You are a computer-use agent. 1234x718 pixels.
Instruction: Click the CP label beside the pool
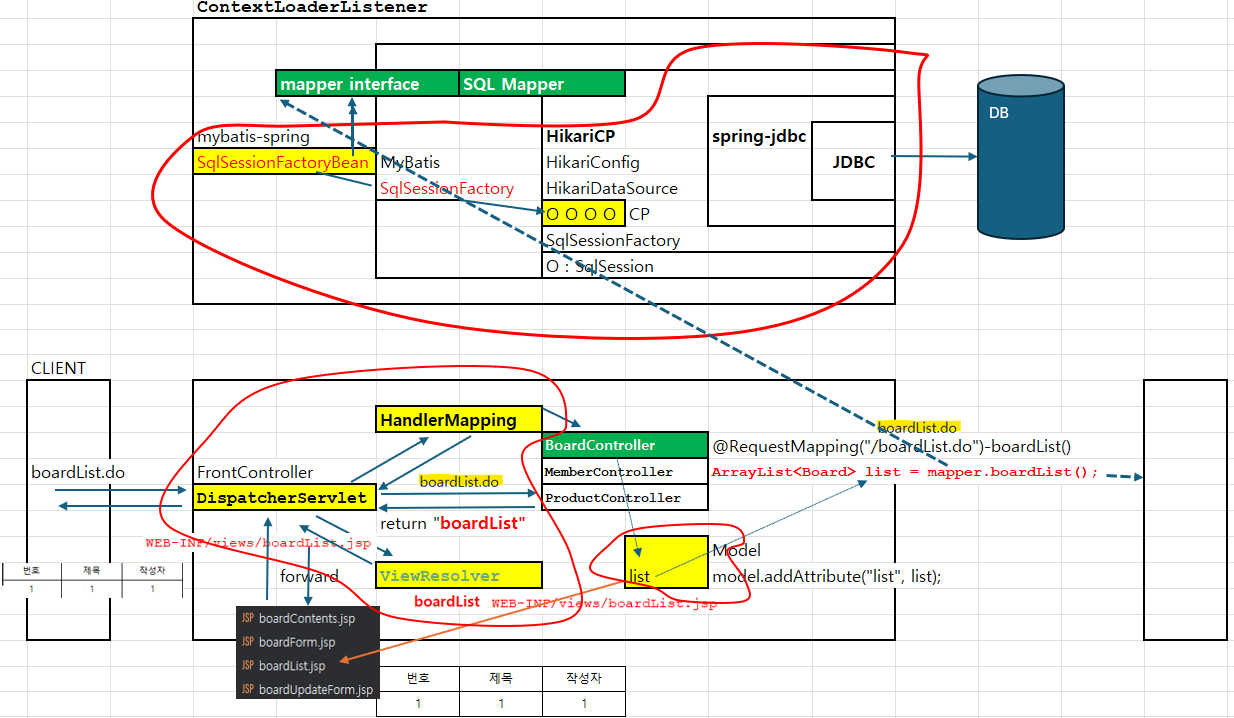(640, 214)
